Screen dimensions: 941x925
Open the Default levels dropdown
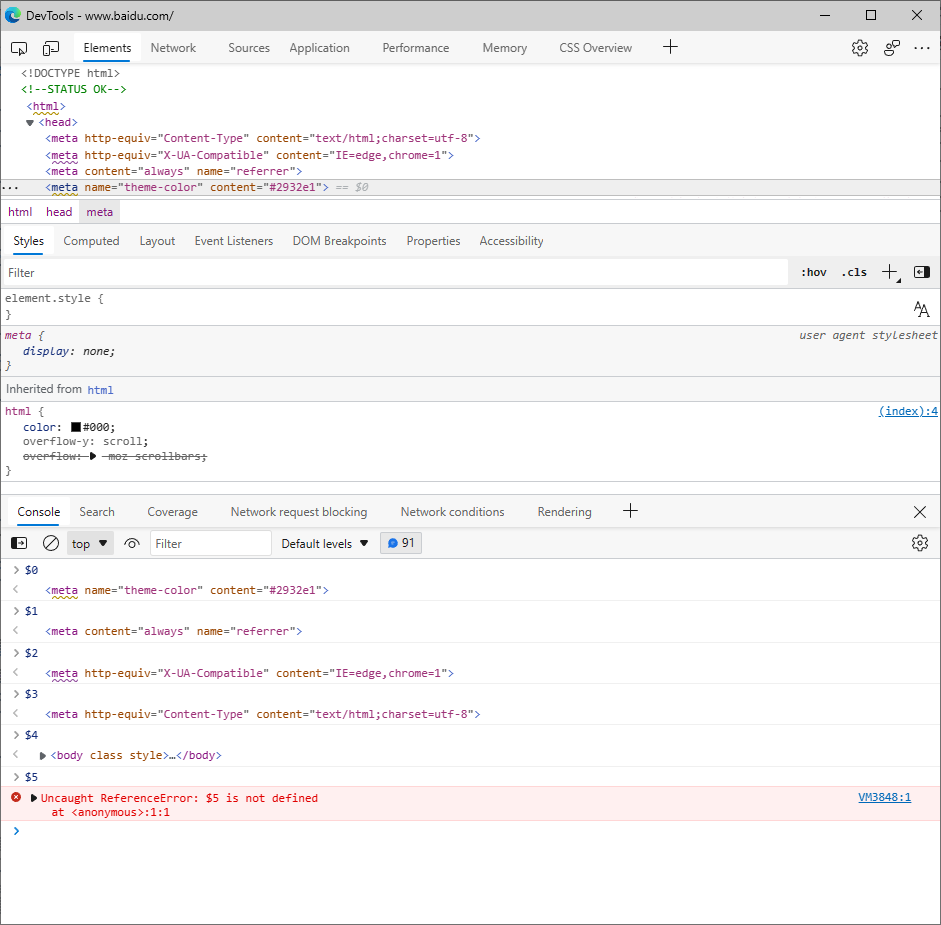pyautogui.click(x=325, y=543)
